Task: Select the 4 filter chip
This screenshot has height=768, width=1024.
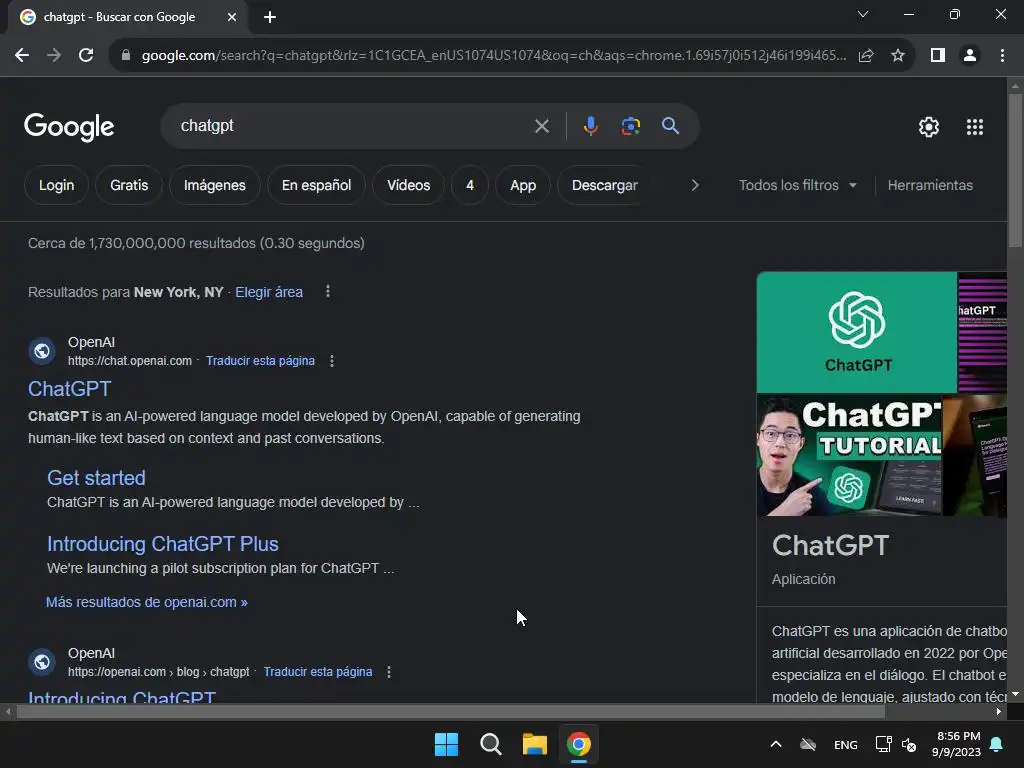Action: click(470, 185)
